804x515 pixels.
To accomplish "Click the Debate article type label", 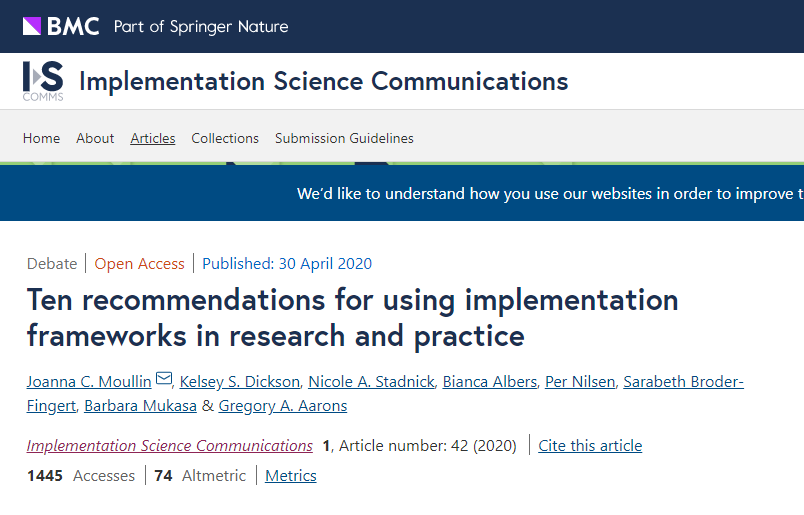I will click(52, 264).
